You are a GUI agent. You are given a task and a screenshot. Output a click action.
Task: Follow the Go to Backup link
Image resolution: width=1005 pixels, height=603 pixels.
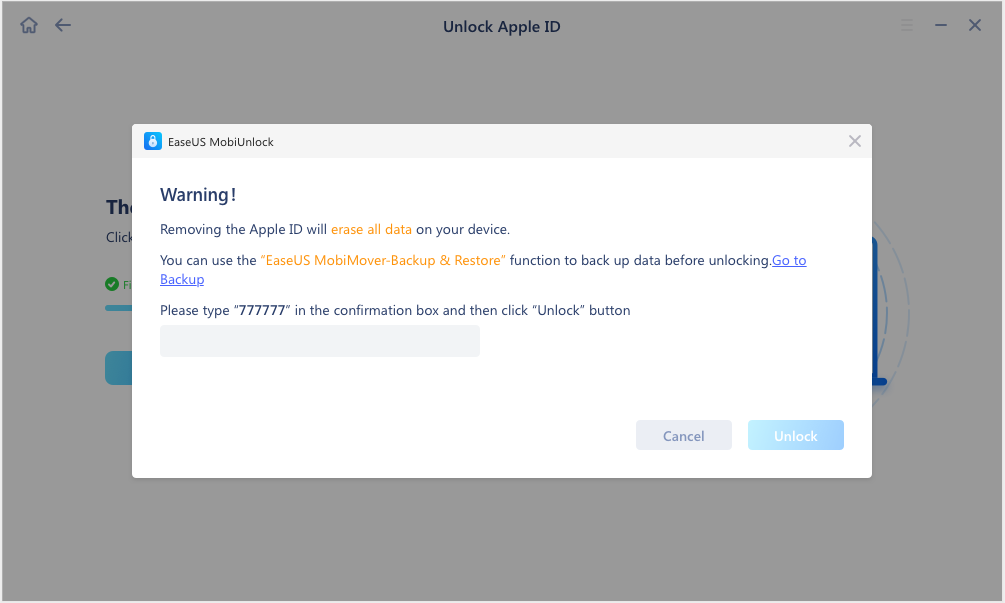(789, 260)
